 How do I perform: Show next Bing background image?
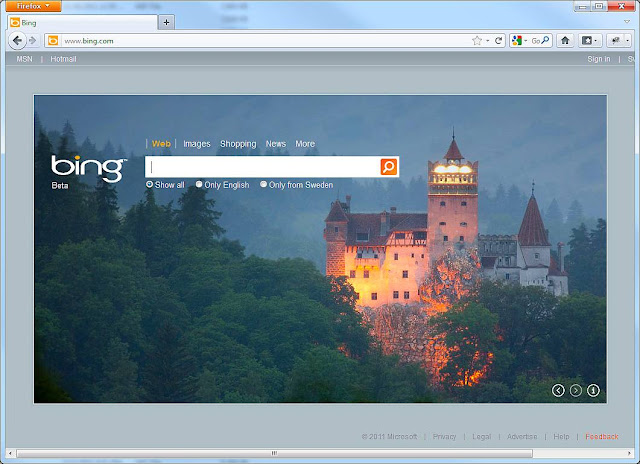pos(576,391)
